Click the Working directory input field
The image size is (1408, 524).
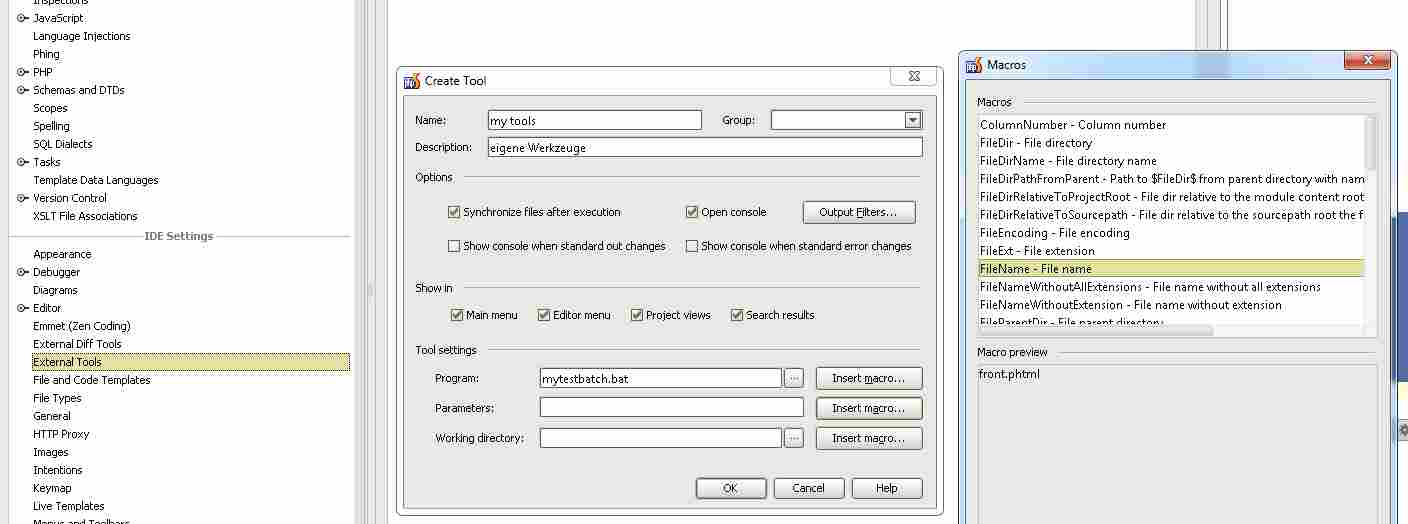click(x=661, y=438)
